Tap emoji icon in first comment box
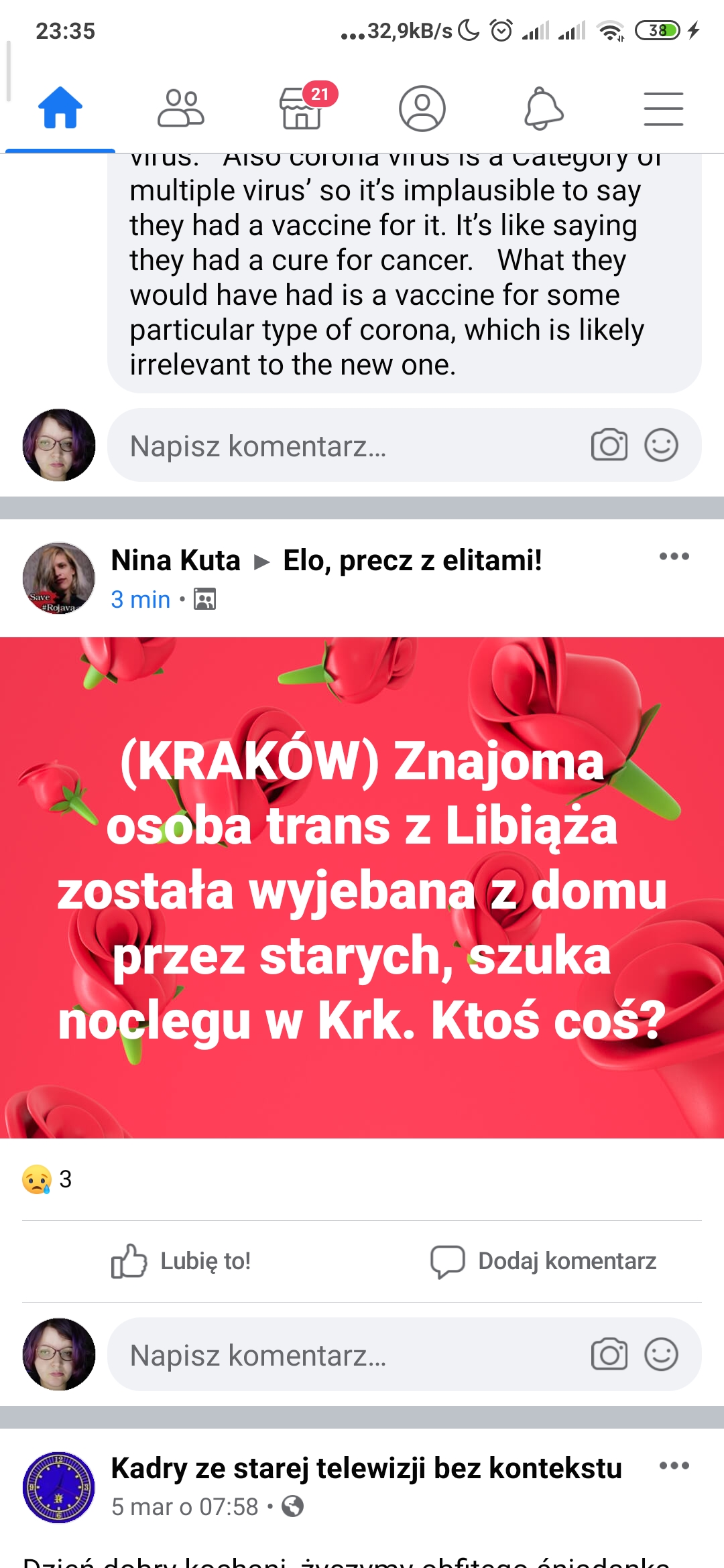Viewport: 724px width, 1568px height. [661, 445]
